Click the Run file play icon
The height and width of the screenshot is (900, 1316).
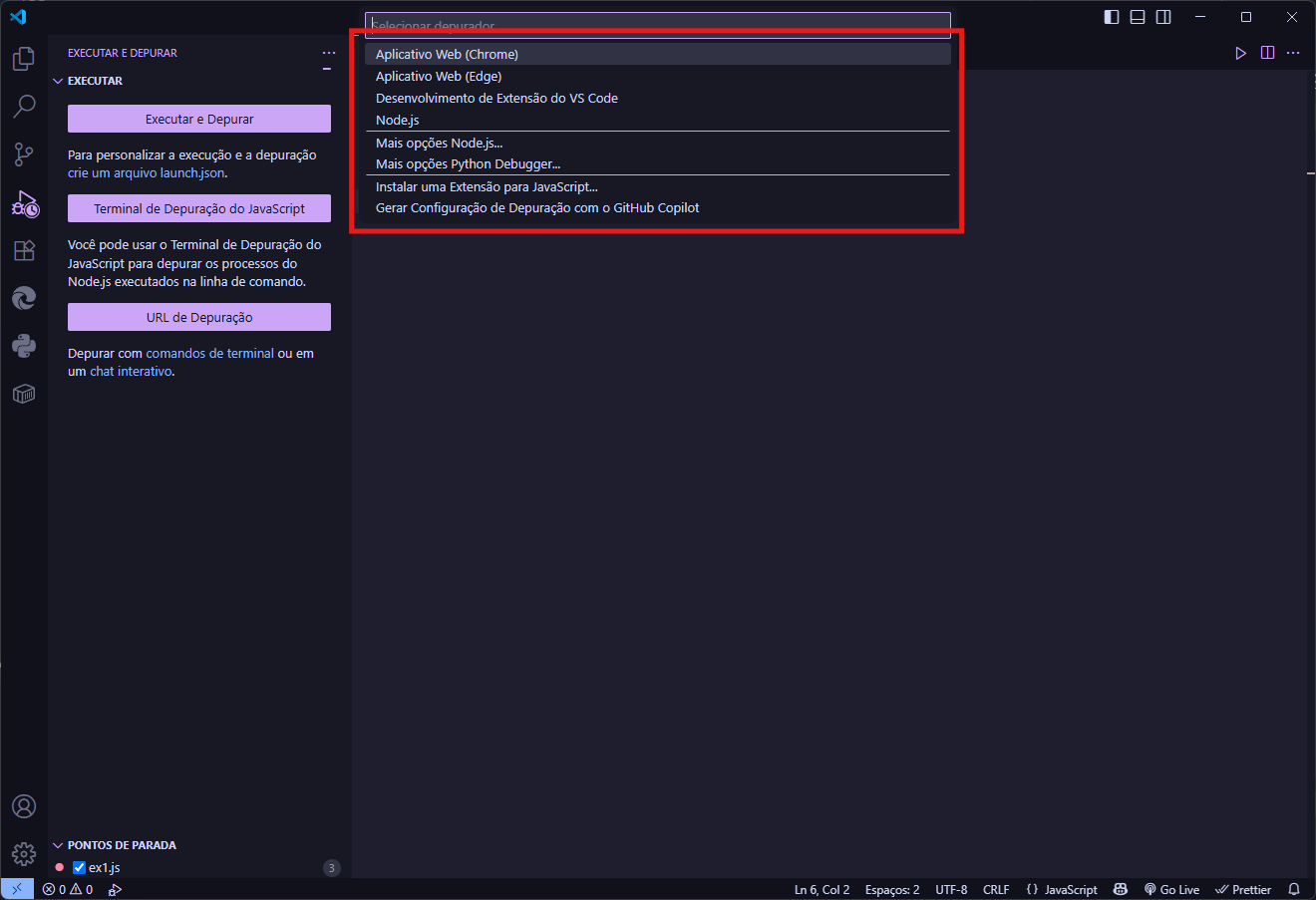(x=1240, y=53)
